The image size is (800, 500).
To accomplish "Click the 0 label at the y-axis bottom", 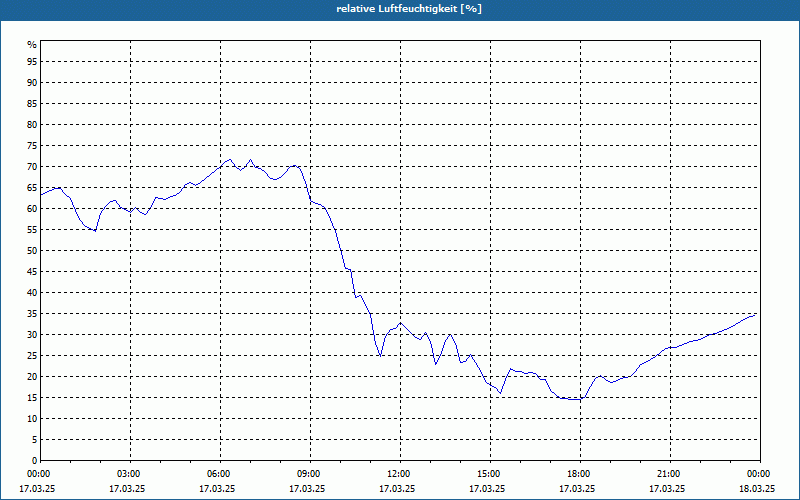I will pos(35,461).
